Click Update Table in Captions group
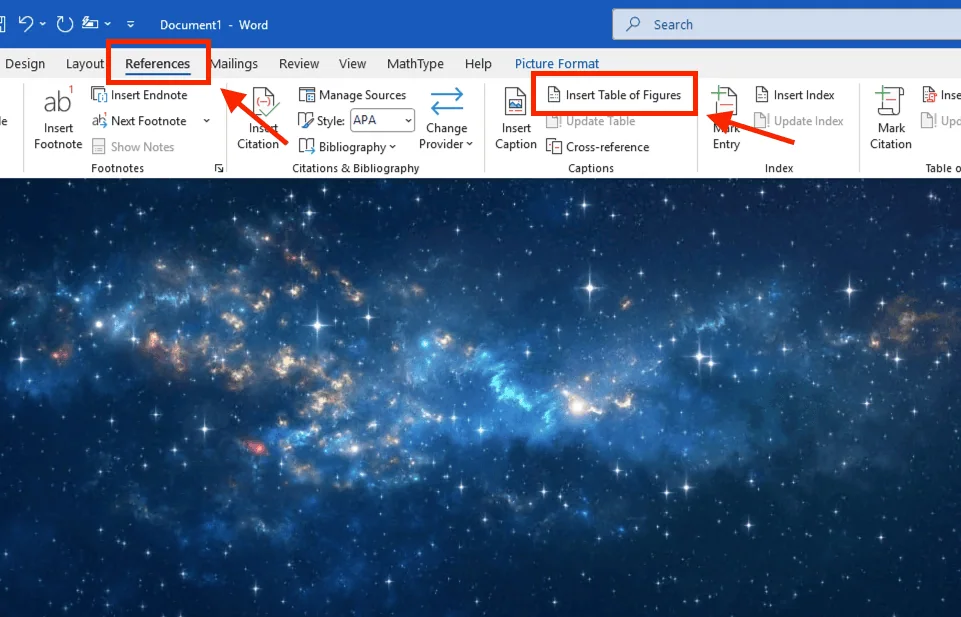This screenshot has width=961, height=617. point(591,121)
